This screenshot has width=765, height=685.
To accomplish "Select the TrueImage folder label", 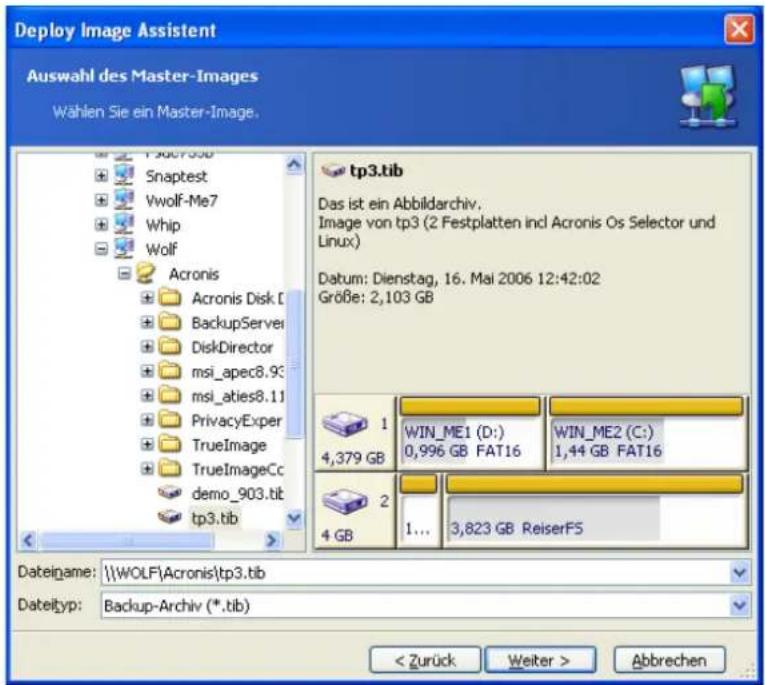I will pyautogui.click(x=229, y=445).
